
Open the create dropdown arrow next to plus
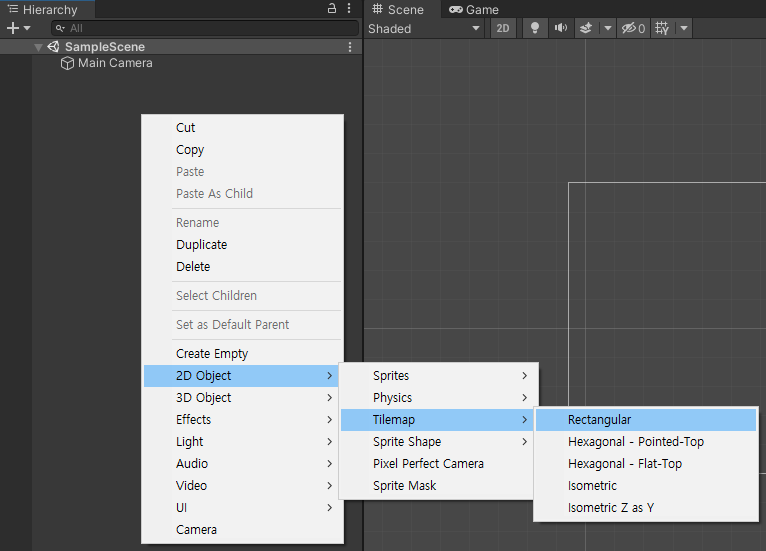tap(27, 28)
